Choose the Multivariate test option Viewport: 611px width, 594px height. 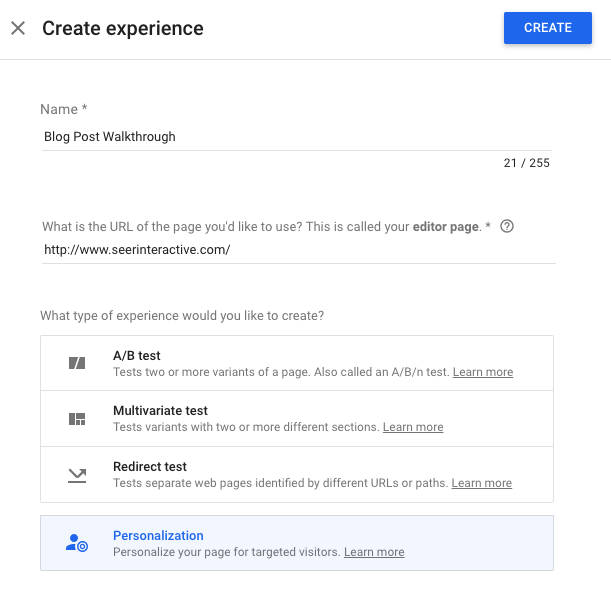coord(160,411)
